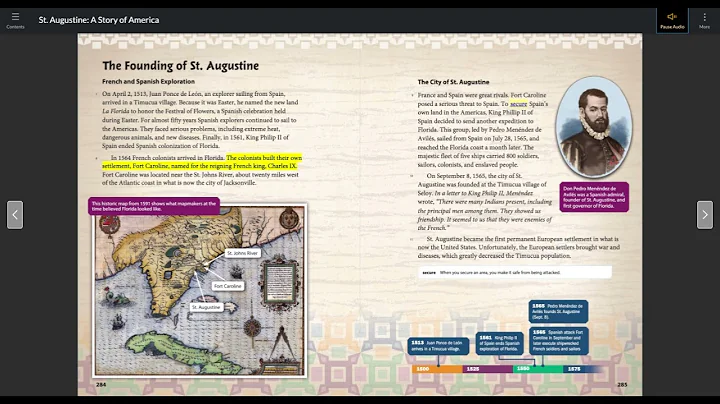Click the 'St. Augustine' map label
This screenshot has height=404, width=720.
click(x=206, y=307)
